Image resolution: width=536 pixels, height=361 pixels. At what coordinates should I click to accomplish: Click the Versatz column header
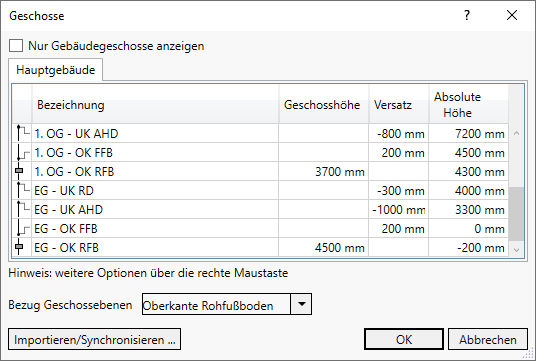[x=399, y=104]
